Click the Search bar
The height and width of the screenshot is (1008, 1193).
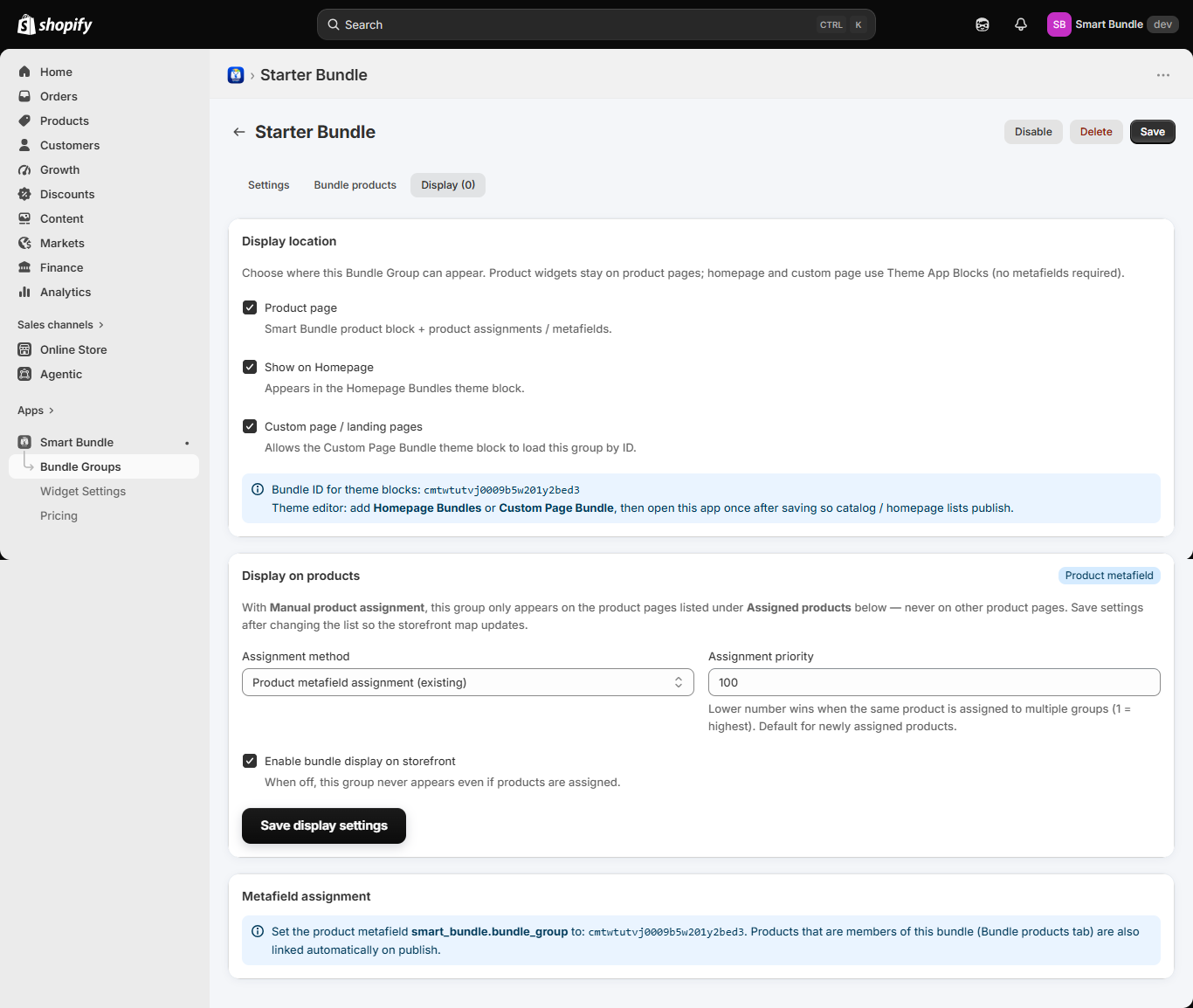click(596, 24)
